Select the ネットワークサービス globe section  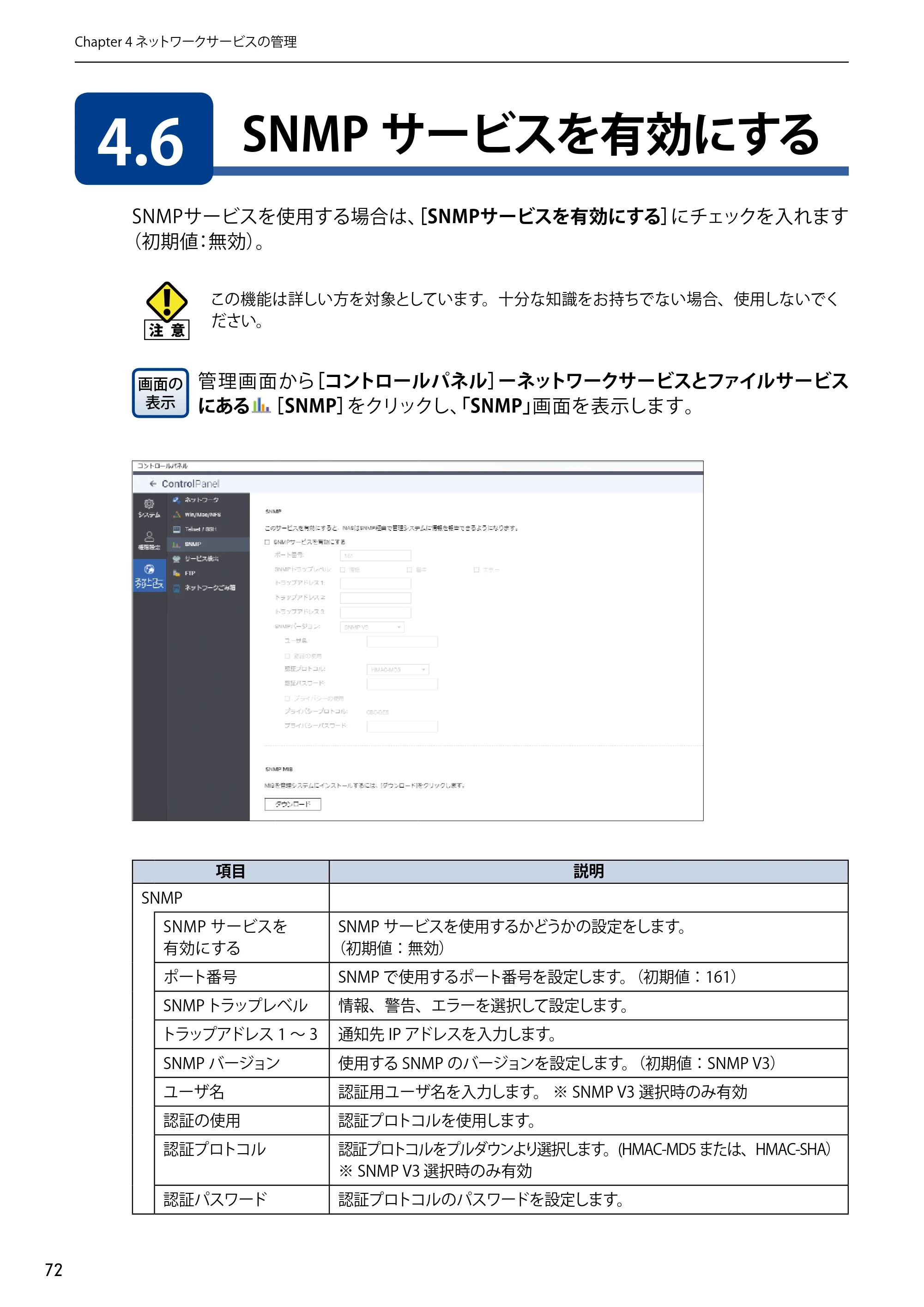149,576
